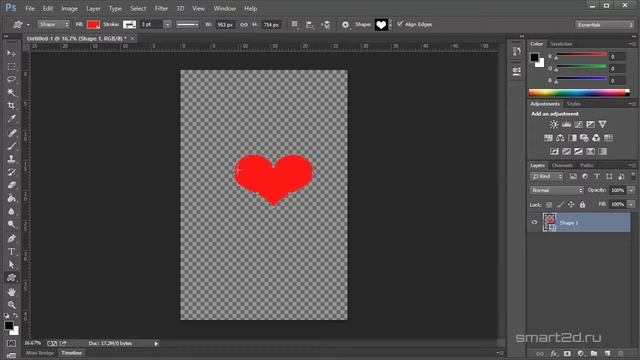Select the Eraser tool
The width and height of the screenshot is (640, 360).
point(11,185)
